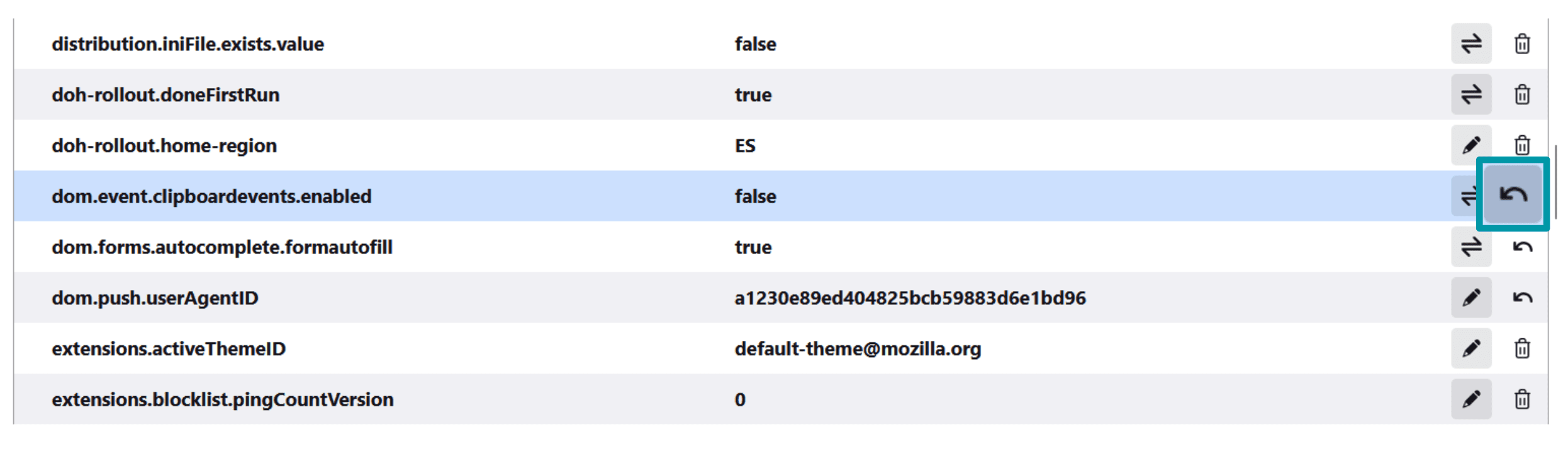Reset dom.forms.autocomplete.formautofill preference
Image resolution: width=1568 pixels, height=449 pixels.
click(1522, 247)
